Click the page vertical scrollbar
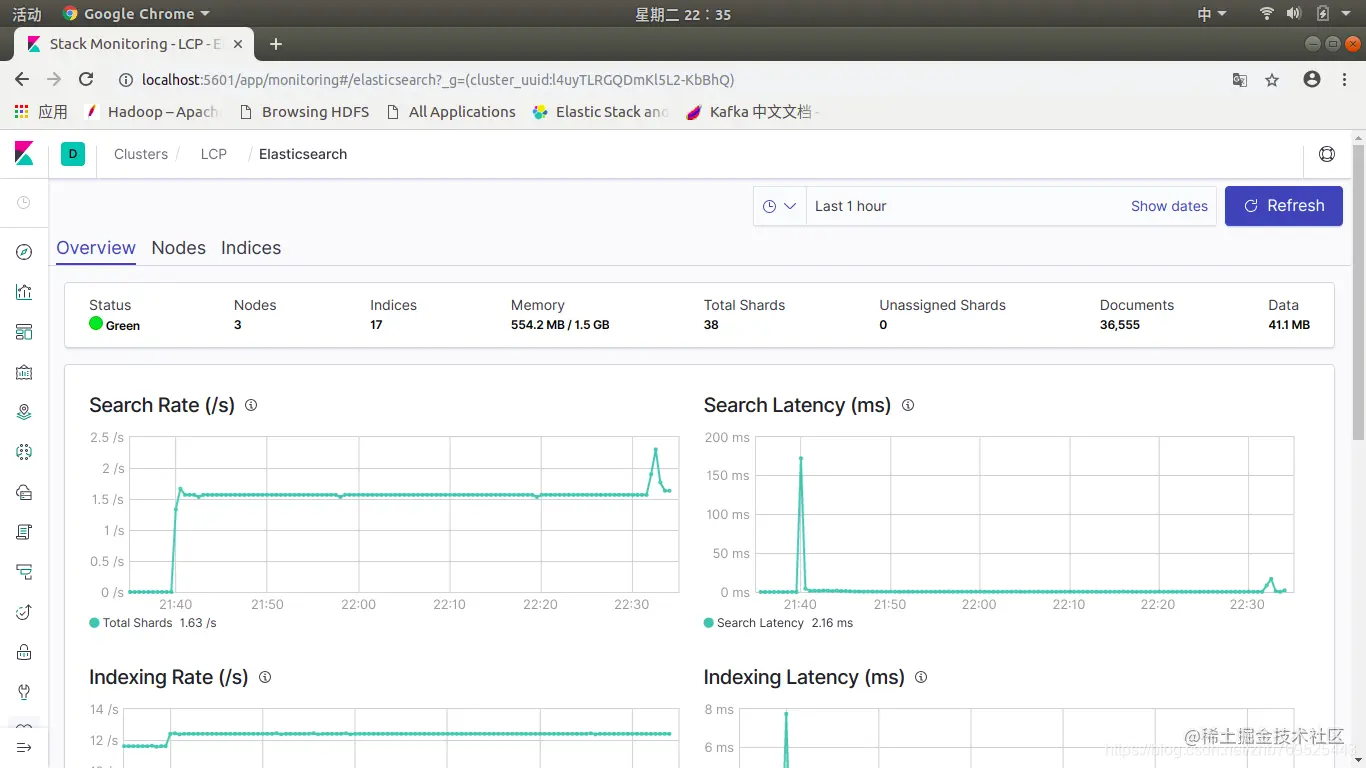The width and height of the screenshot is (1366, 768). (x=1358, y=292)
